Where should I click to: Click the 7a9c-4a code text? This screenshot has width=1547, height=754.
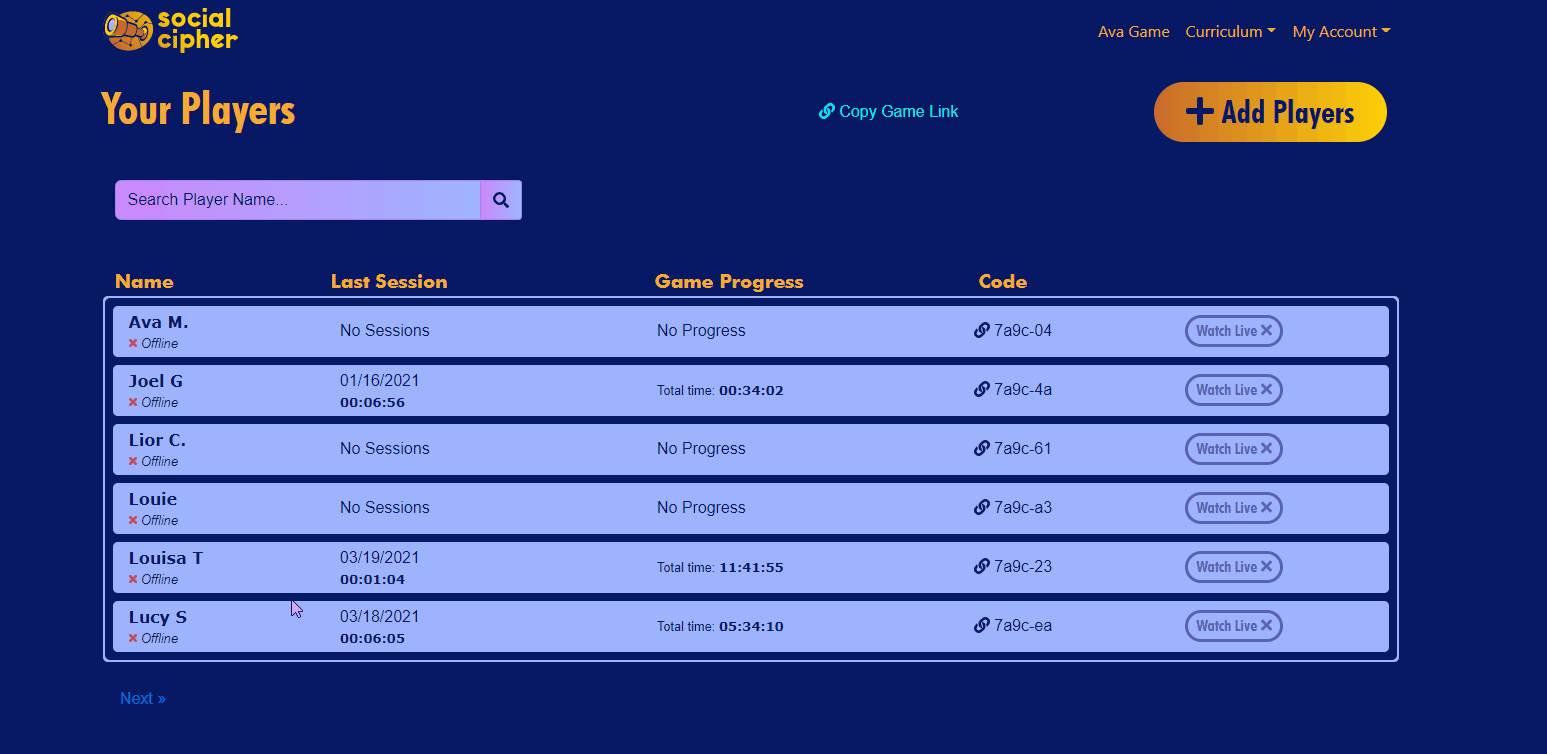tap(1023, 390)
